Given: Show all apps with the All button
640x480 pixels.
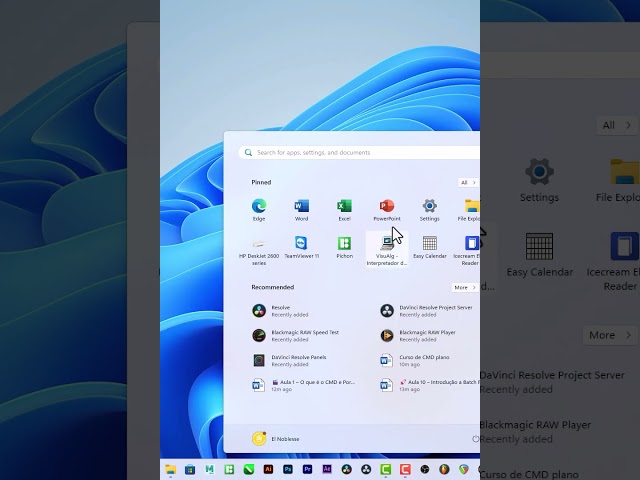Looking at the screenshot, I should pyautogui.click(x=468, y=182).
